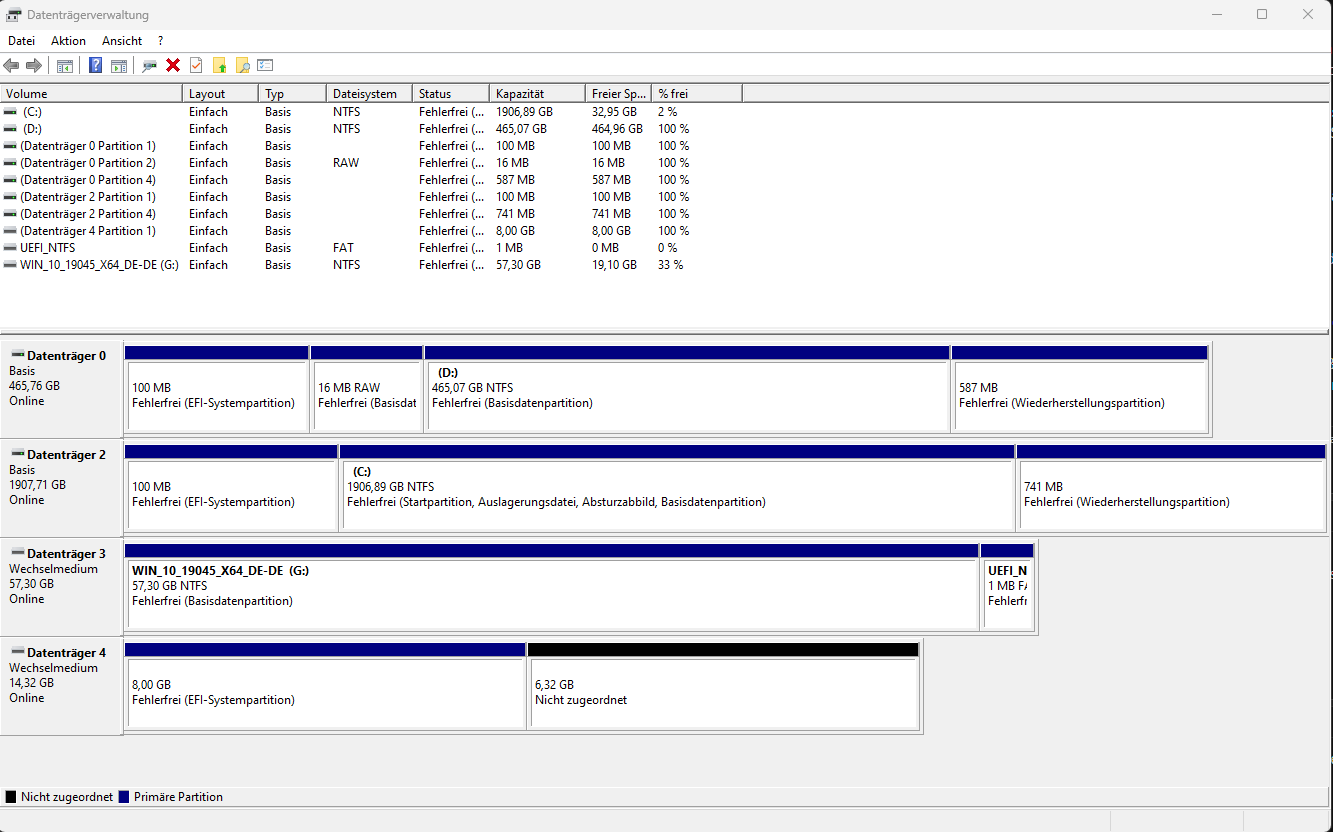Image resolution: width=1333 pixels, height=832 pixels.
Task: Click the Forward arrow toolbar icon
Action: [34, 65]
